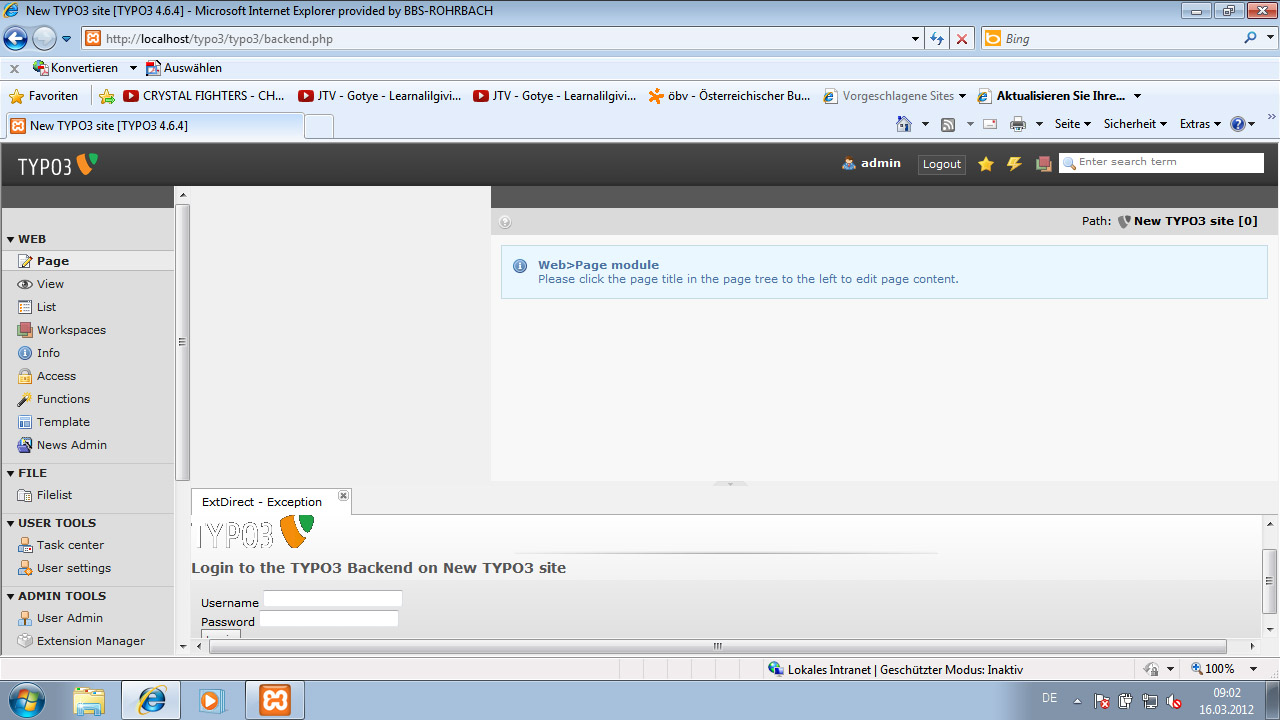Collapse the WEB module group
The height and width of the screenshot is (720, 1280).
[x=11, y=240]
